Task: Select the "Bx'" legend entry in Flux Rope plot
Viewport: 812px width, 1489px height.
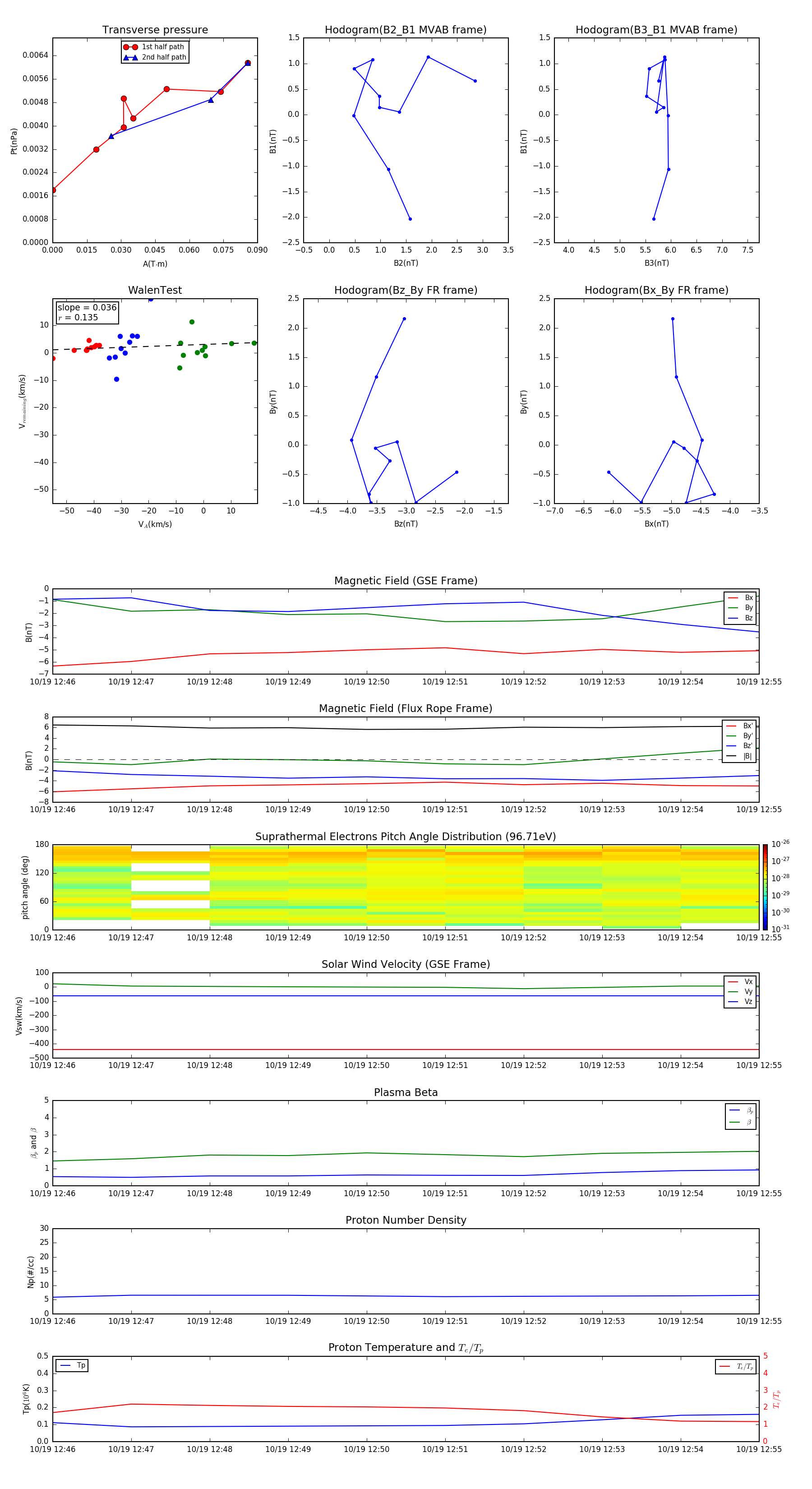Action: [739, 726]
